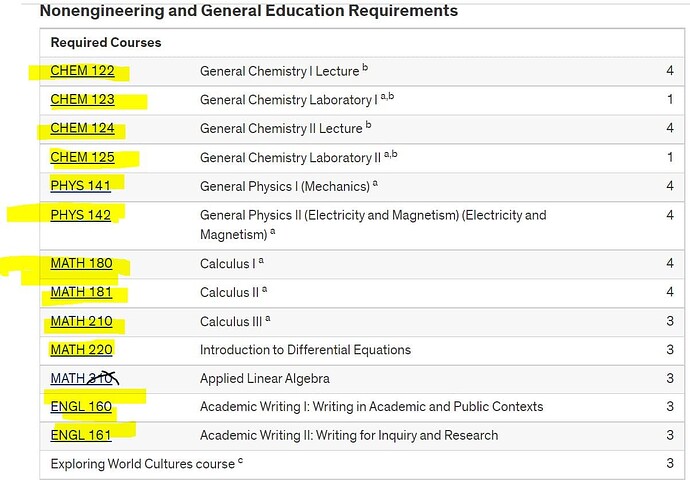
Task: Open the MATH 181 course link
Action: [x=81, y=292]
